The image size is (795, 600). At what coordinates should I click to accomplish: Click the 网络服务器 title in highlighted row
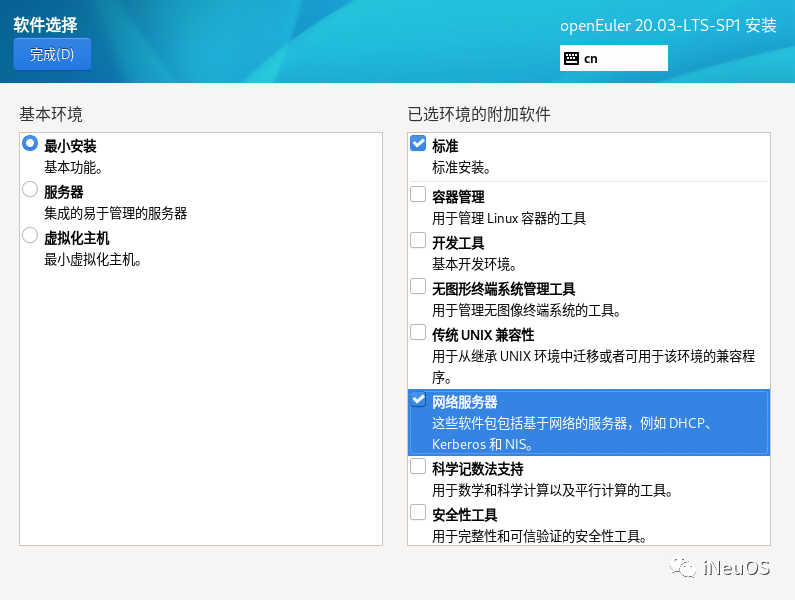(464, 402)
